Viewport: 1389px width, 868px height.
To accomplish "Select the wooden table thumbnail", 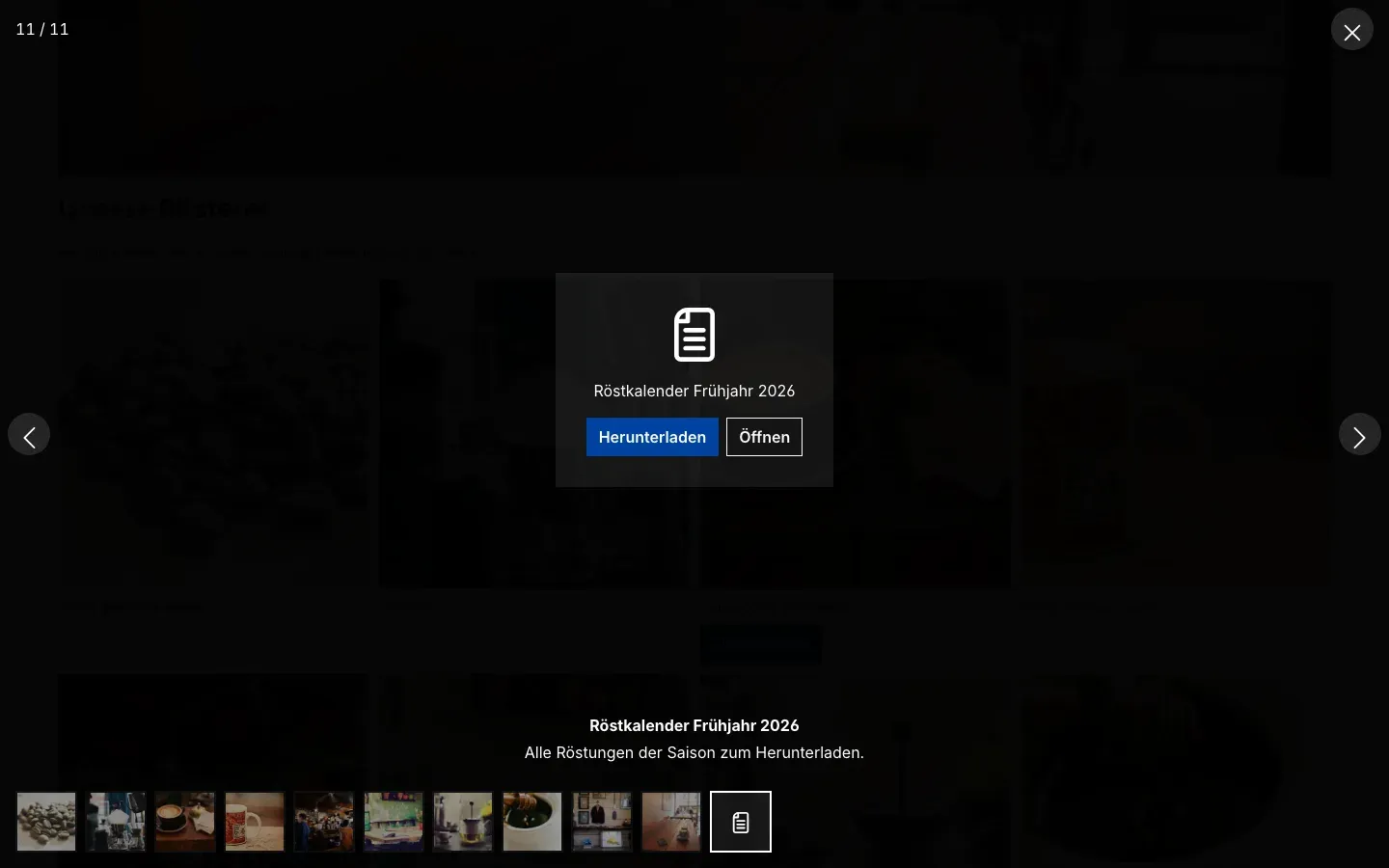I will (671, 822).
